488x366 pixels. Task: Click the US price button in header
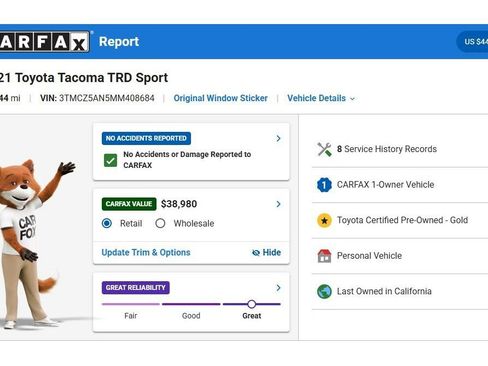(472, 42)
